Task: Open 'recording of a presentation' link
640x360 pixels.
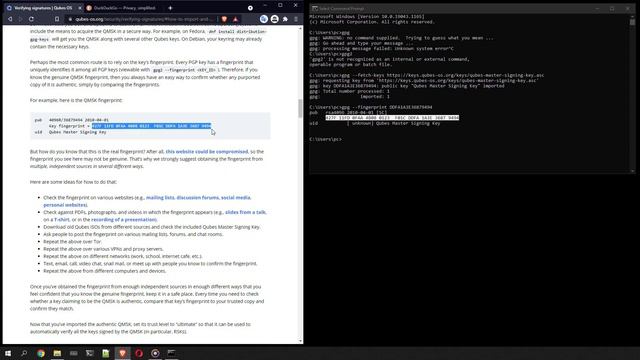Action: click(124, 220)
